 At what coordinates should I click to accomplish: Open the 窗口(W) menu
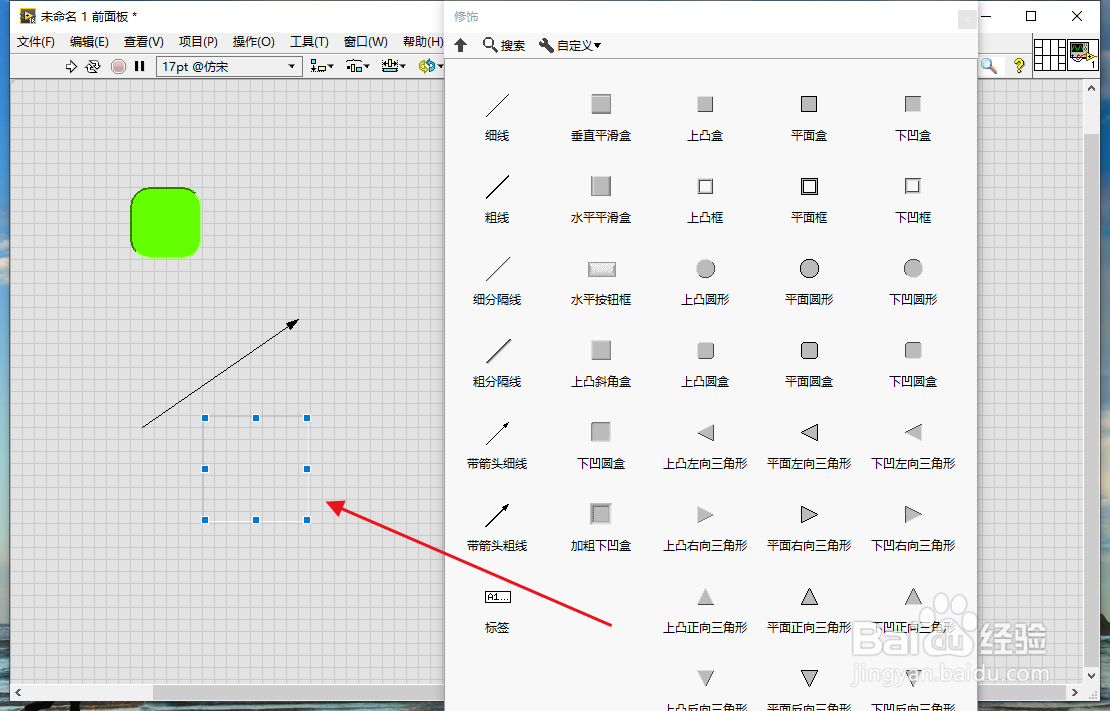(365, 42)
